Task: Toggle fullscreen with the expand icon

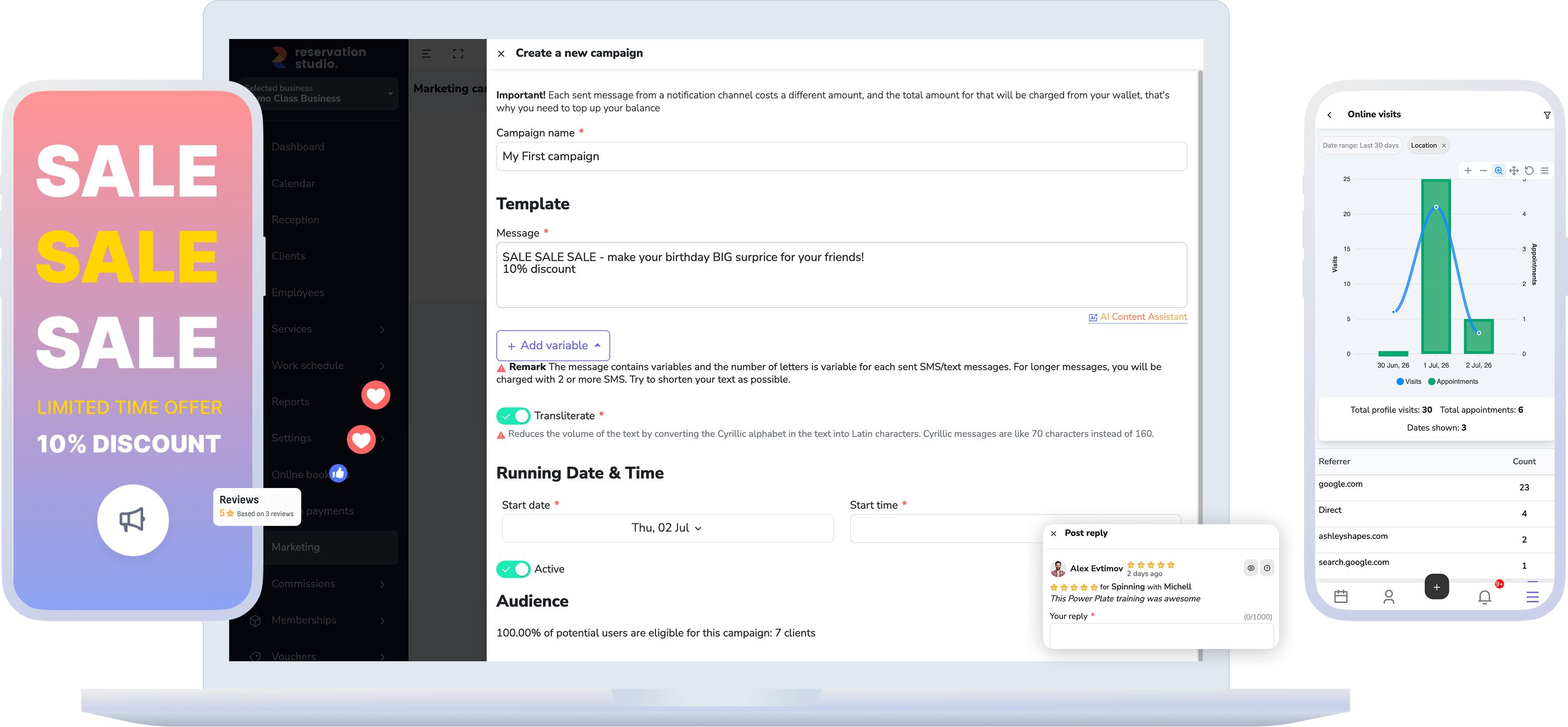Action: (x=458, y=53)
